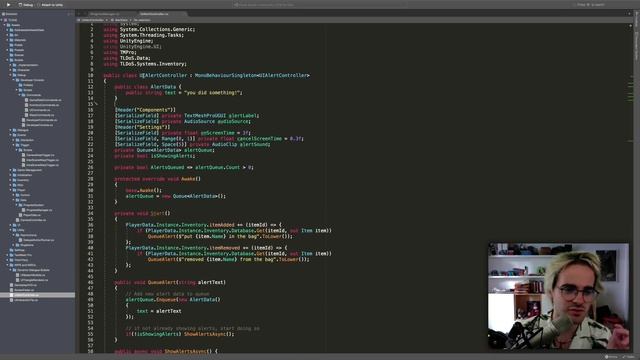The height and width of the screenshot is (360, 640).
Task: Click the Solution panel header
Action: 11,14
